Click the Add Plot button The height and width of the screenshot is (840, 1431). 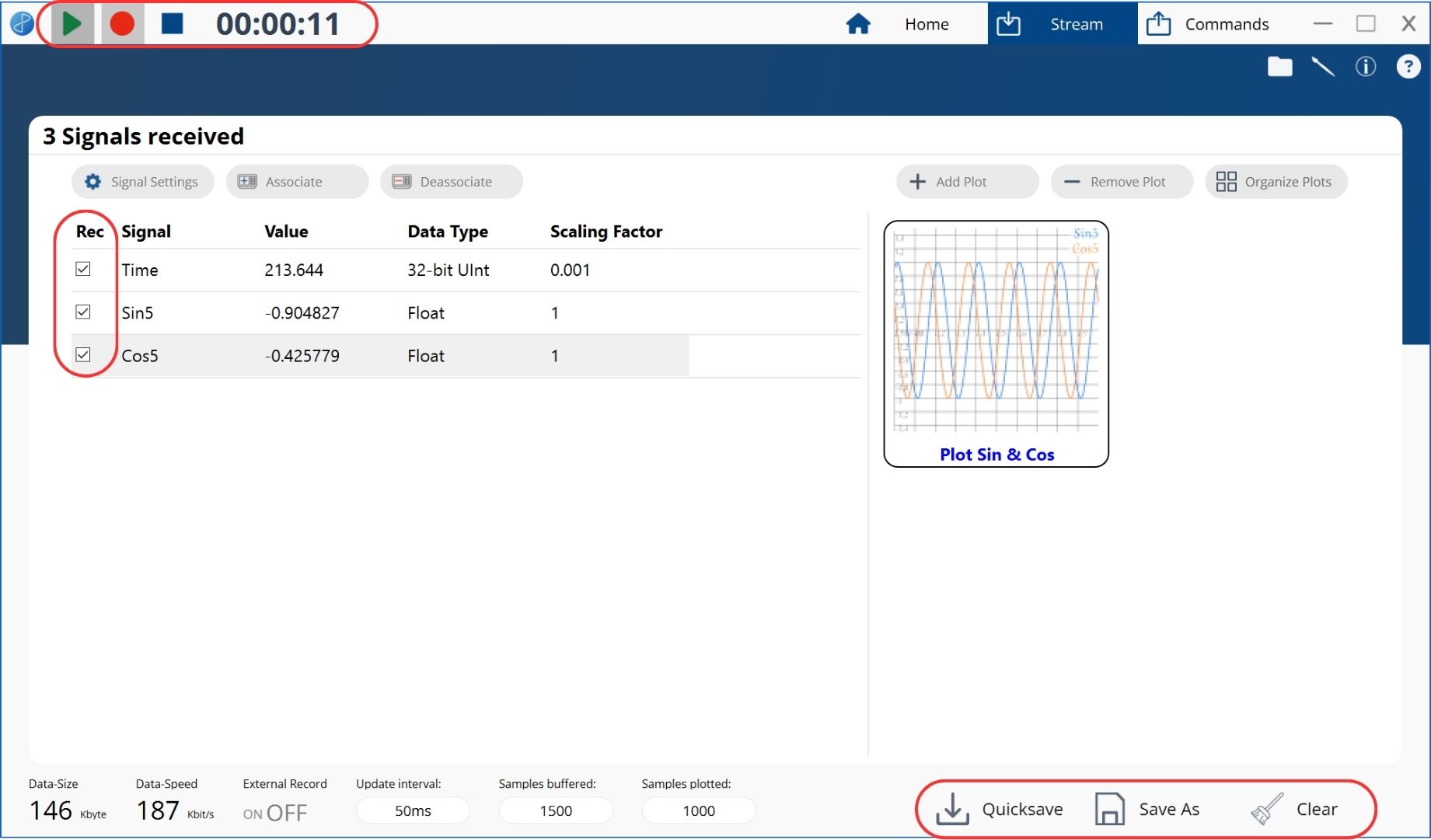point(966,182)
